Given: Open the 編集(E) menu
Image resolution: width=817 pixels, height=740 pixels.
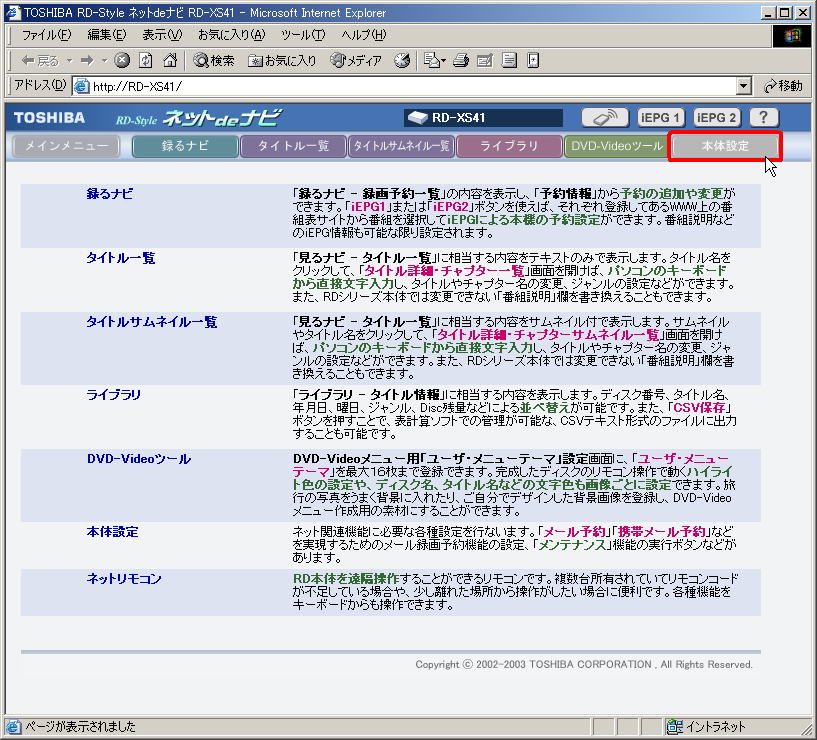Looking at the screenshot, I should 106,35.
